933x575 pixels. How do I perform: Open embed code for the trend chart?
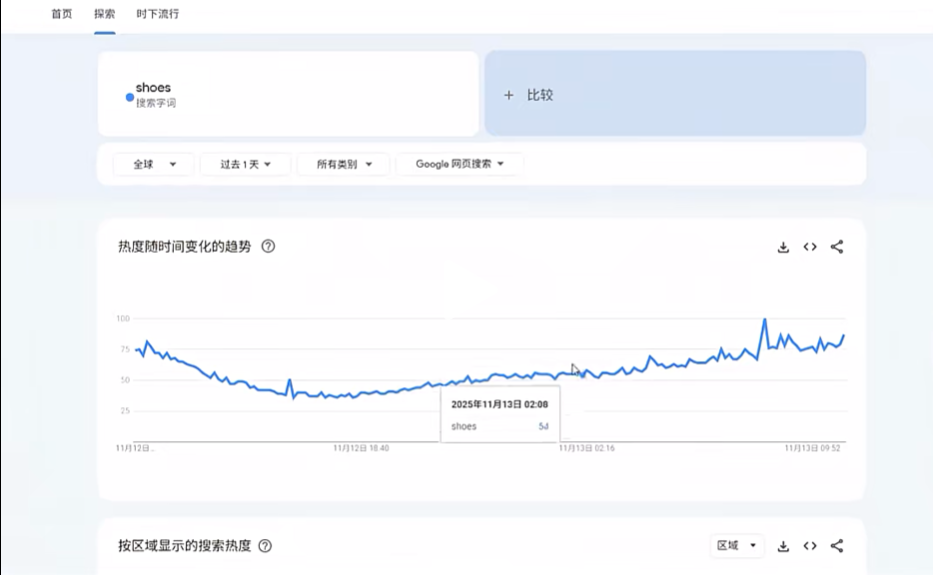(810, 247)
